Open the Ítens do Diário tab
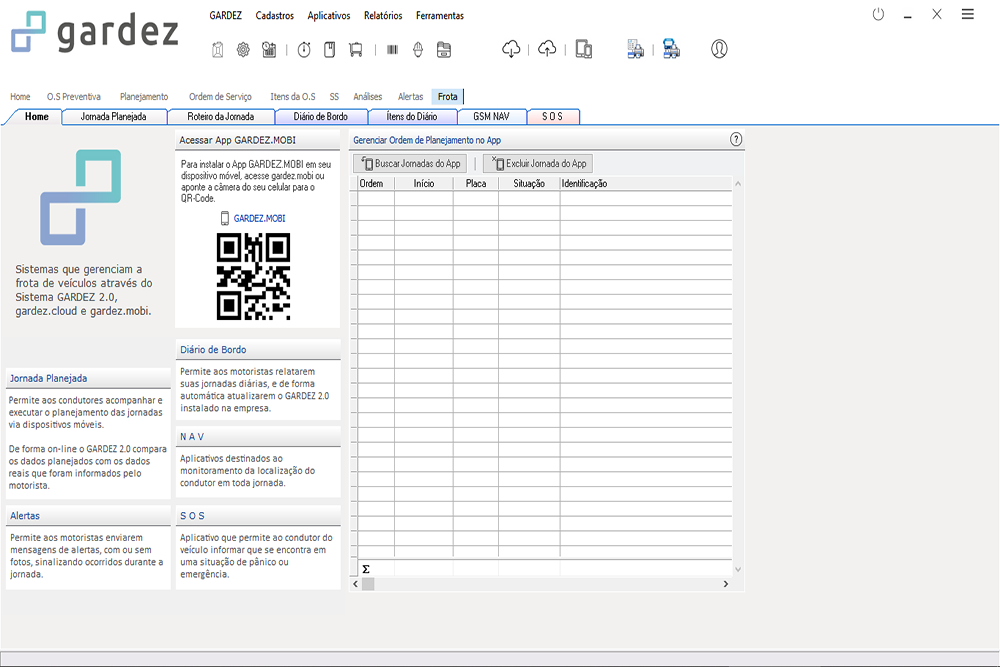This screenshot has width=1000, height=667. pos(412,117)
